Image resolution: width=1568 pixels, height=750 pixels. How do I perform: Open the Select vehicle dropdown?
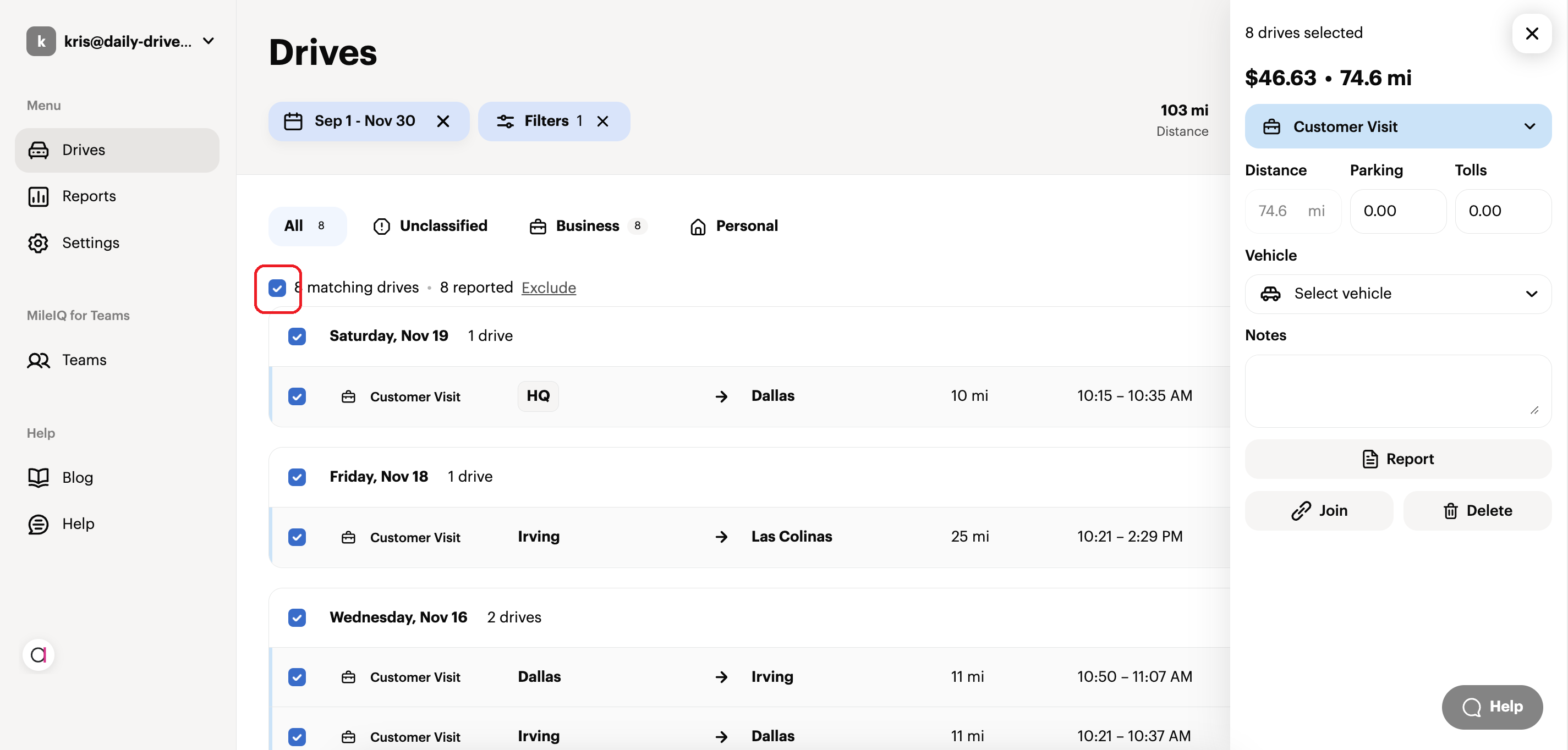click(x=1397, y=294)
